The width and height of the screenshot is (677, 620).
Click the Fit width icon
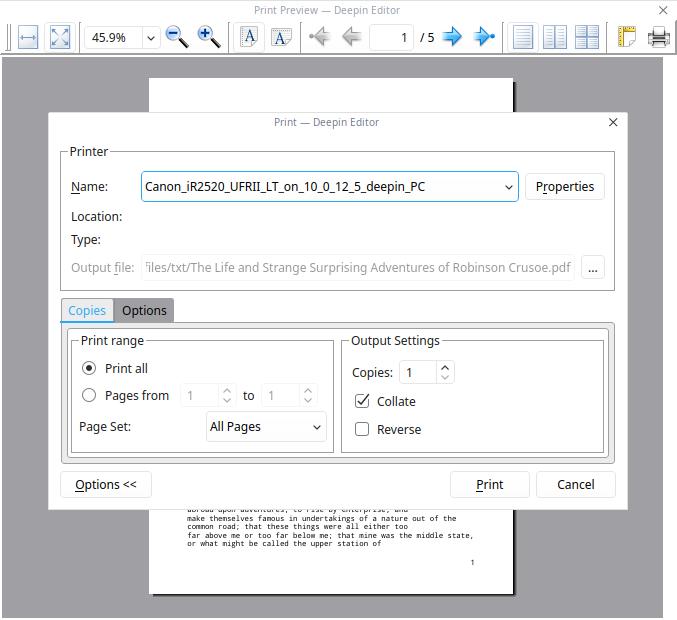pos(28,37)
